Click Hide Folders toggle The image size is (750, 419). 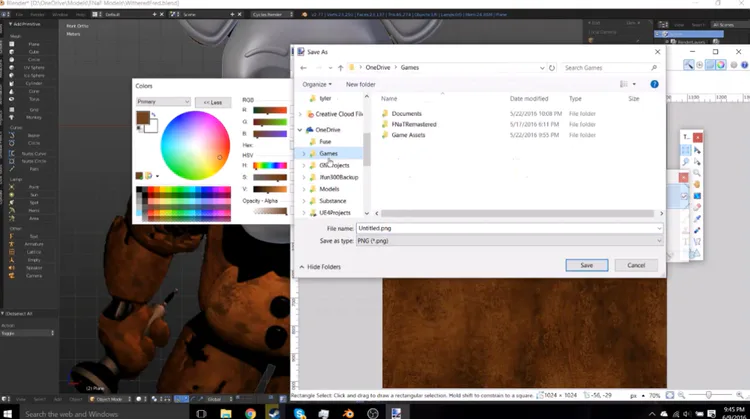point(320,267)
